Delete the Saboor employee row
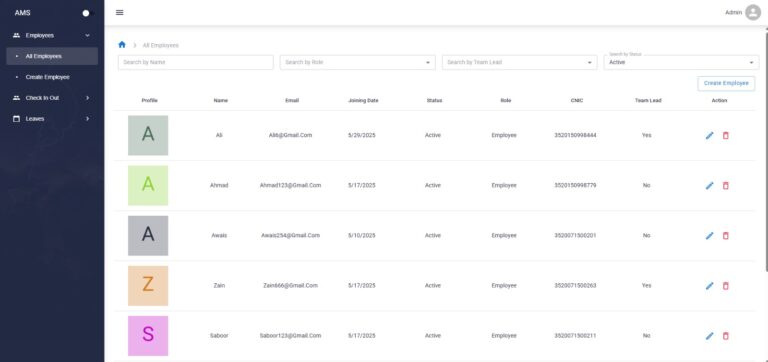The image size is (768, 362). click(x=726, y=336)
